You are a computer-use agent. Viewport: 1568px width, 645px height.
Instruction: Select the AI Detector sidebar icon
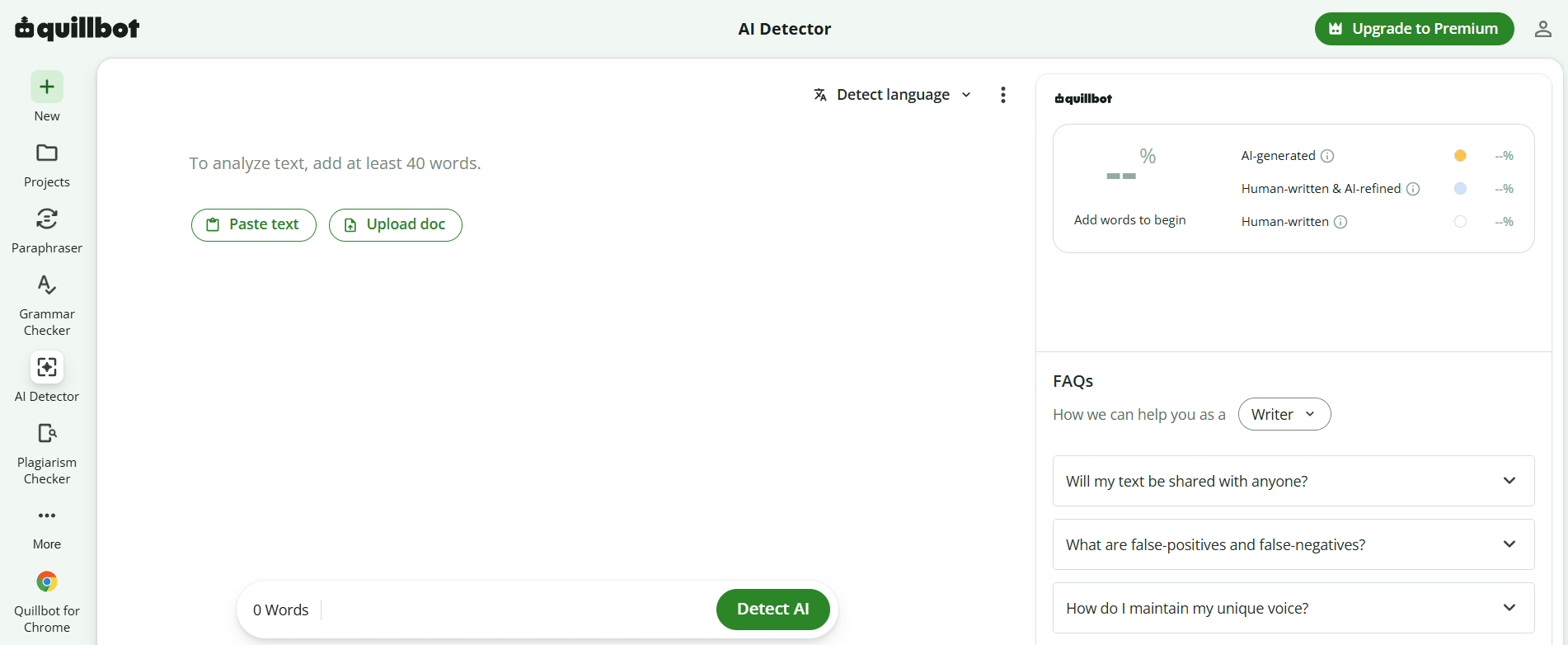(47, 367)
